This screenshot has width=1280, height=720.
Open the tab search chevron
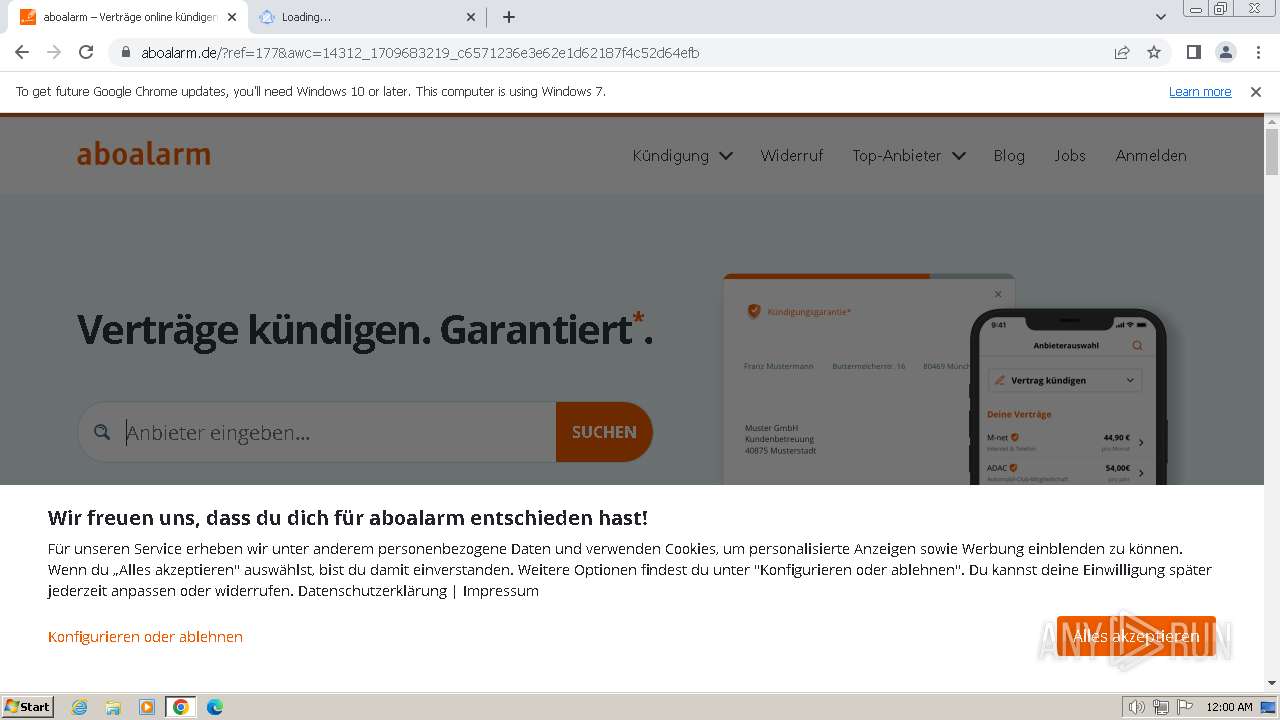coord(1160,17)
